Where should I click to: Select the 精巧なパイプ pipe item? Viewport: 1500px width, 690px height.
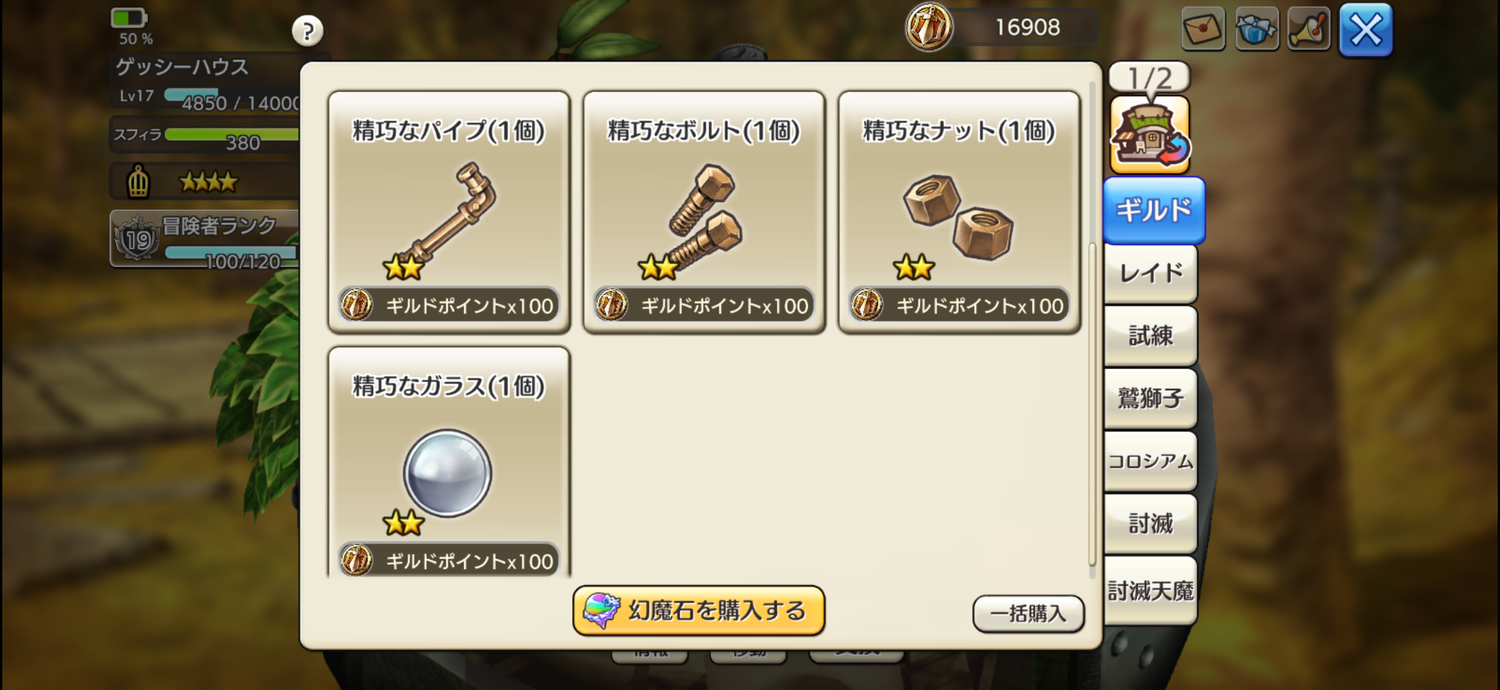coord(449,212)
